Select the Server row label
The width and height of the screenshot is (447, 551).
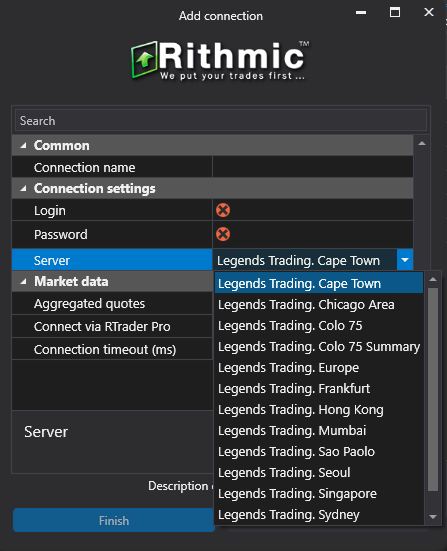(52, 260)
